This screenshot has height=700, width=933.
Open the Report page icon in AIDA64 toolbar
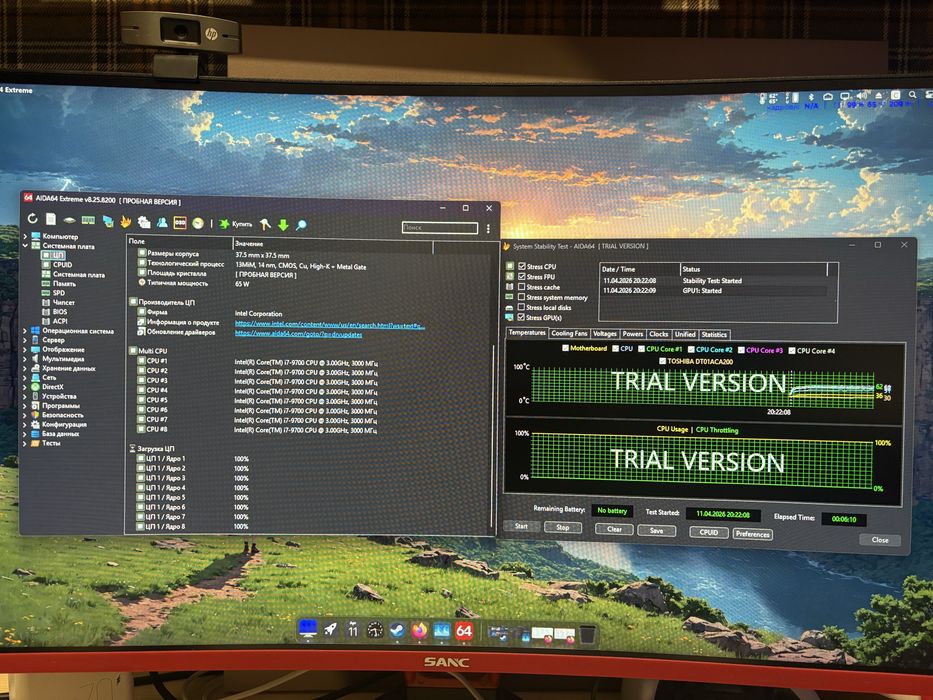[51, 220]
